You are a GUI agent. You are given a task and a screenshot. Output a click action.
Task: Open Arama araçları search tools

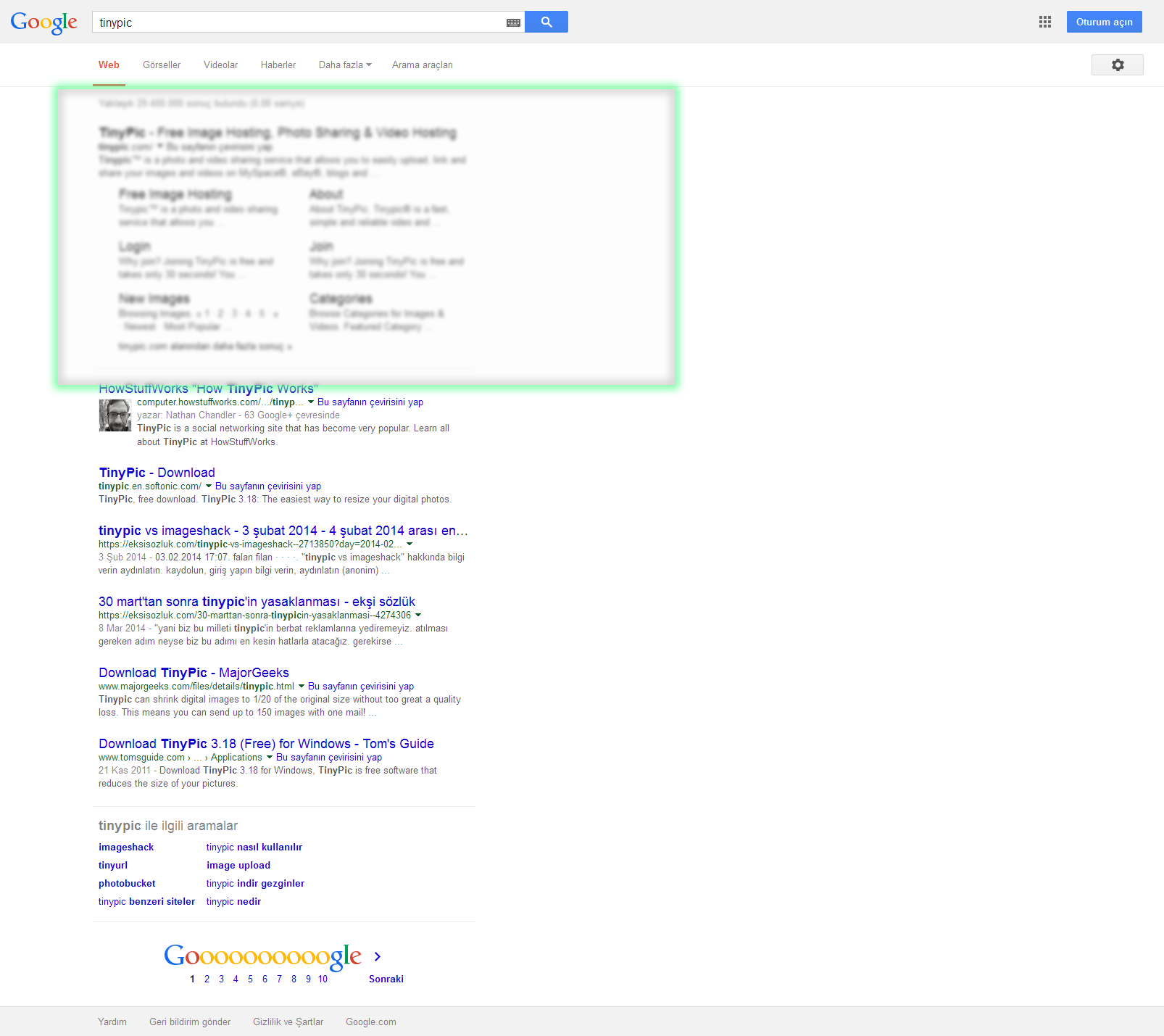pyautogui.click(x=423, y=65)
